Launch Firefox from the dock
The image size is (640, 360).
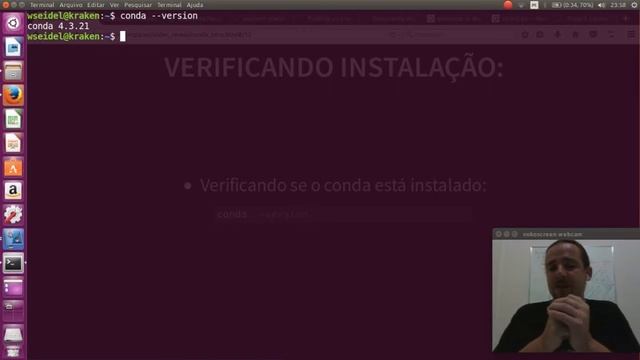point(13,95)
